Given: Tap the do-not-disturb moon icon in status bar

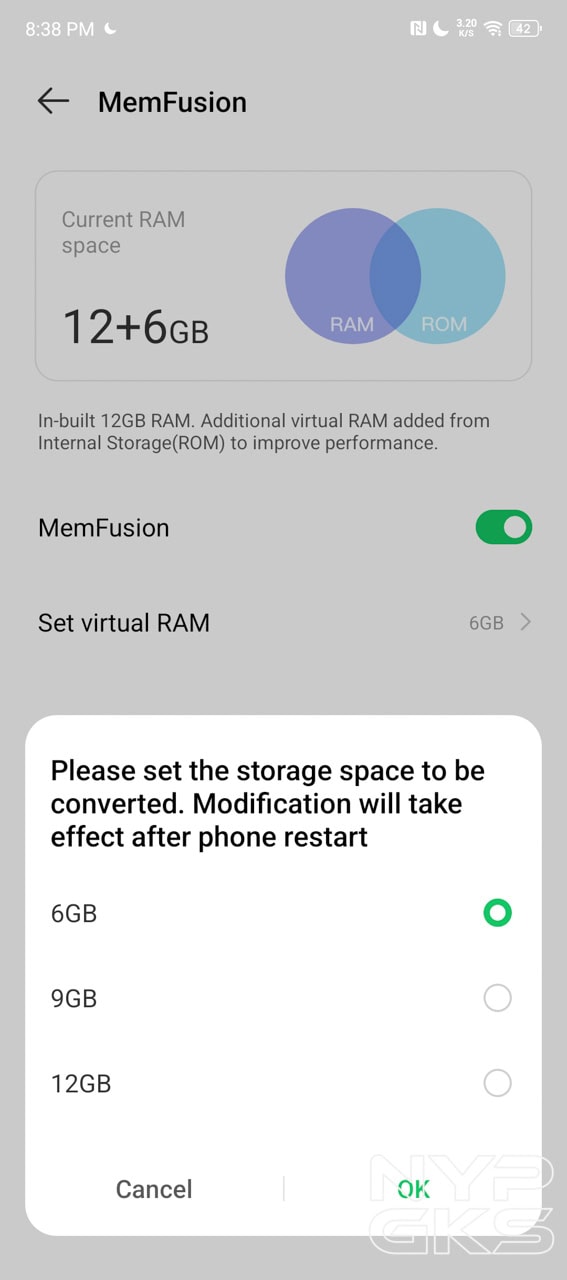Looking at the screenshot, I should (x=441, y=29).
